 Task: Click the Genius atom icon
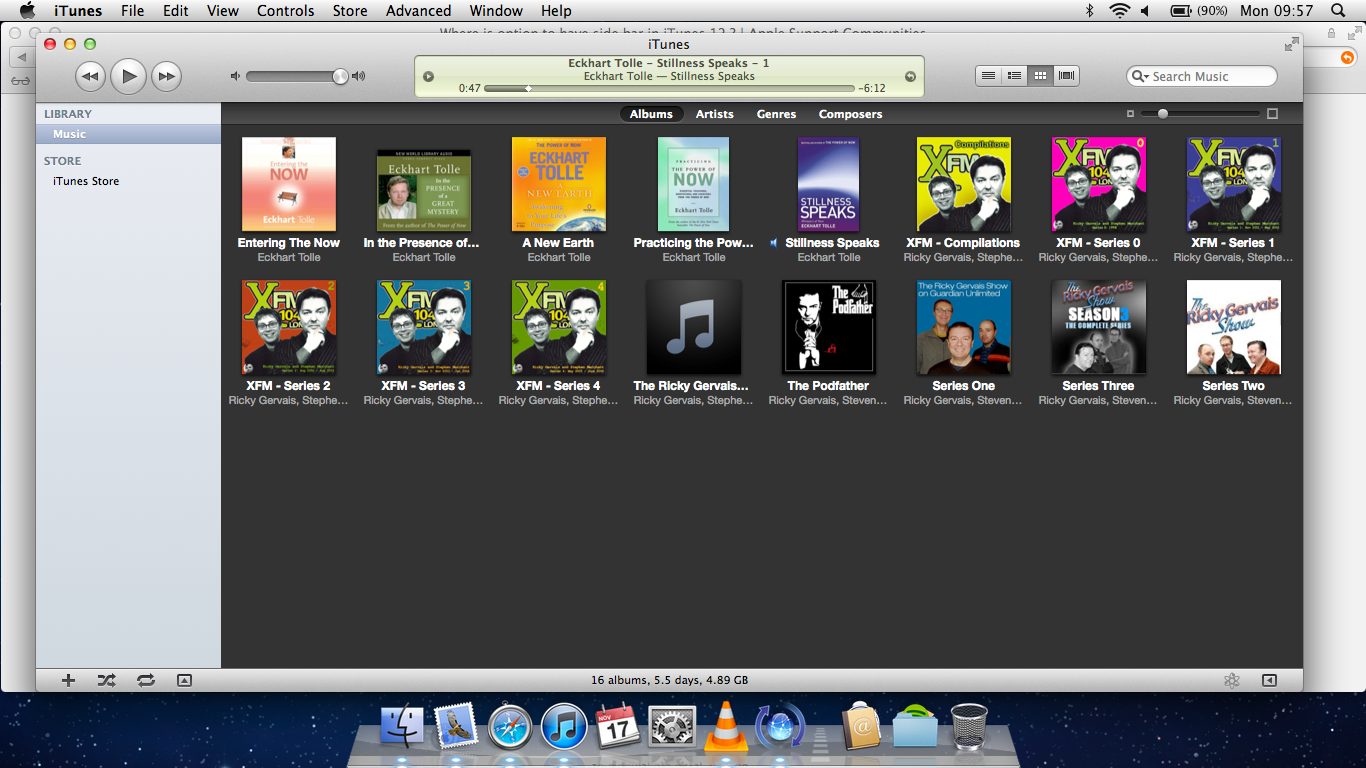[x=1232, y=680]
